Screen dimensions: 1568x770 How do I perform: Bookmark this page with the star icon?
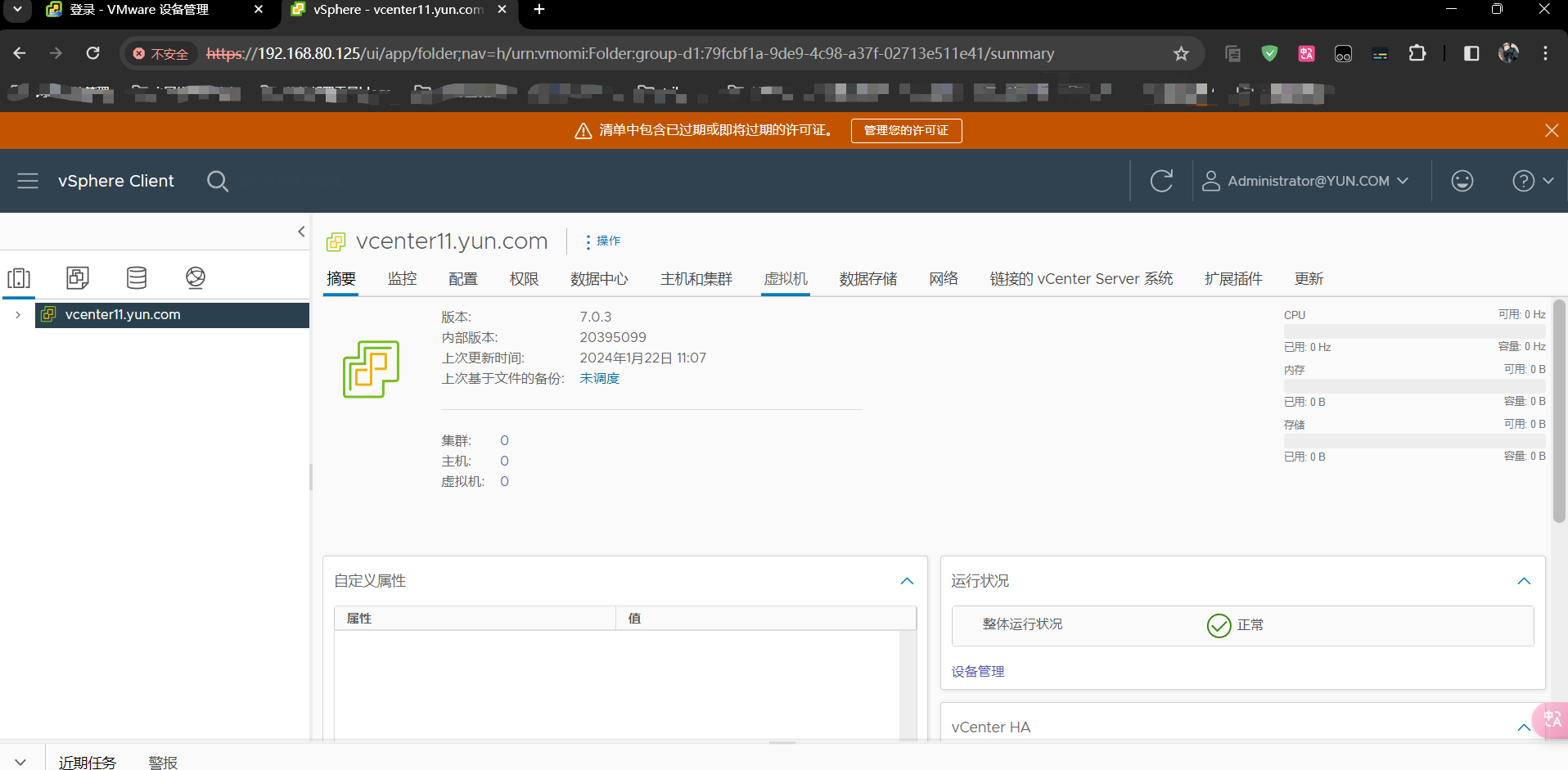(x=1181, y=54)
